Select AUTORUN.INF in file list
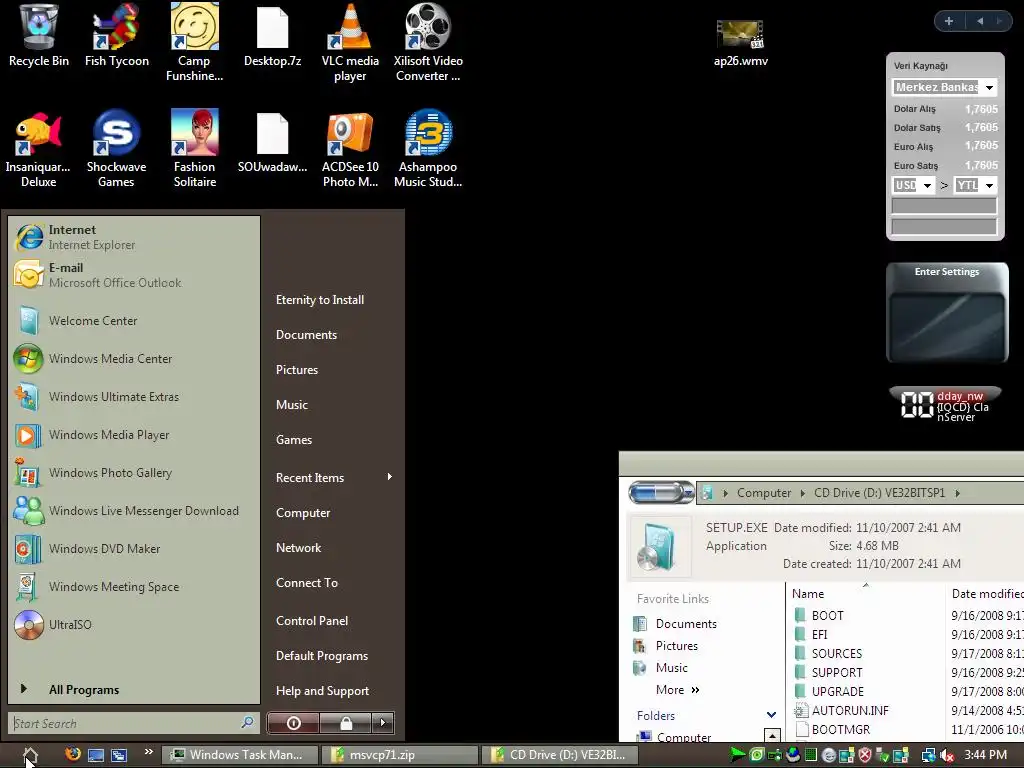 pyautogui.click(x=841, y=710)
